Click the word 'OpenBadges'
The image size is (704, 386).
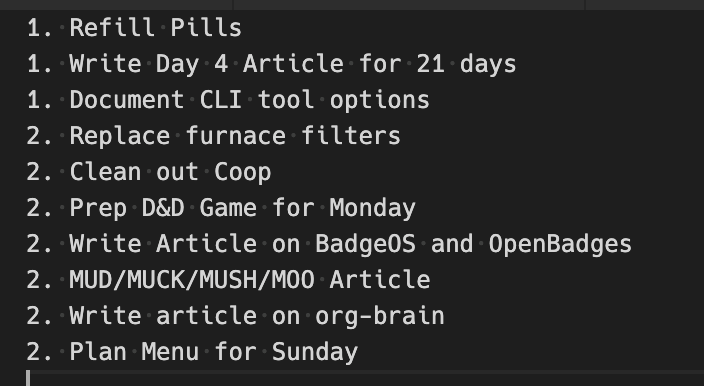pos(560,244)
